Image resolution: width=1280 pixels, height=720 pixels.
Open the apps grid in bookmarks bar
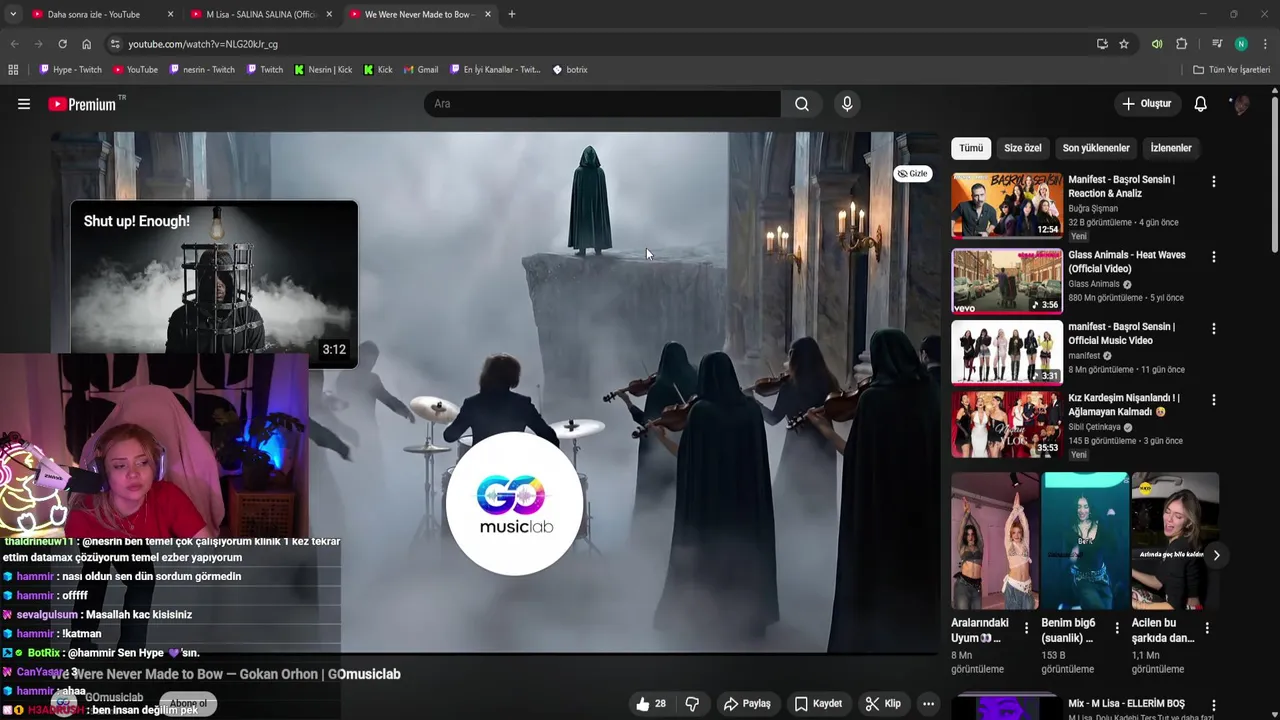pyautogui.click(x=13, y=70)
